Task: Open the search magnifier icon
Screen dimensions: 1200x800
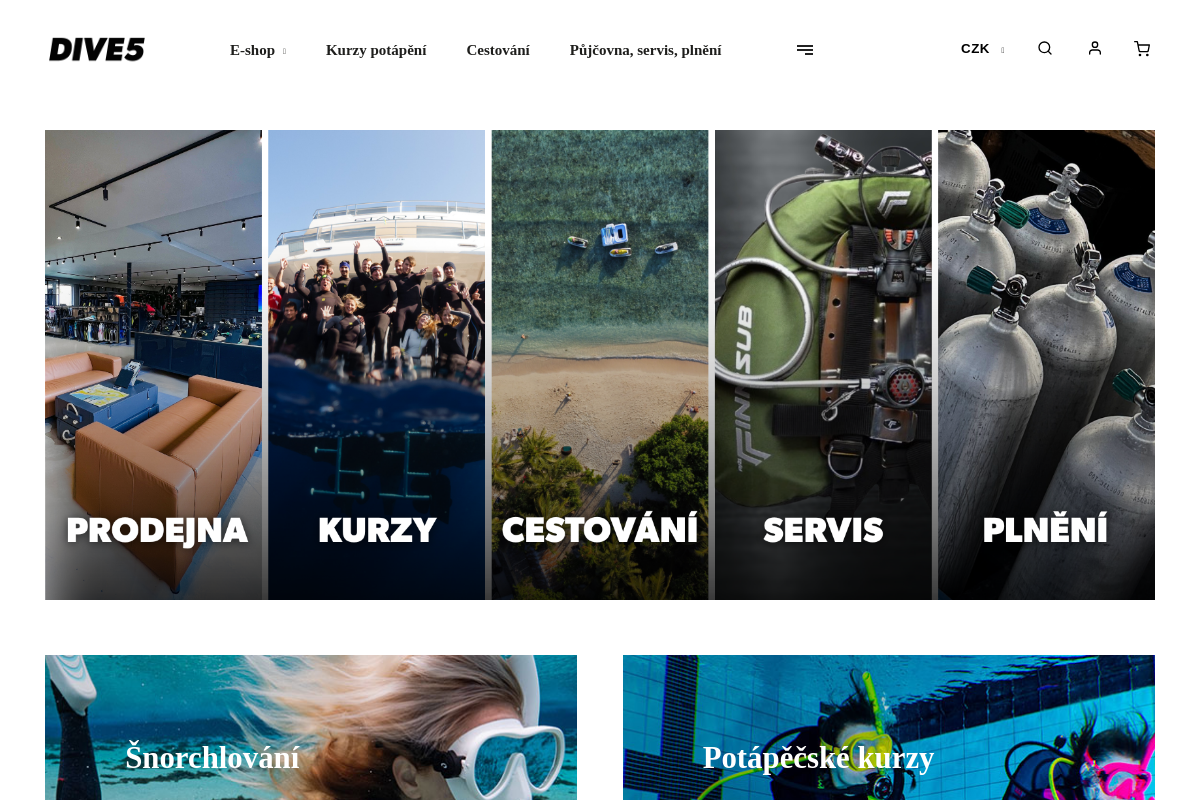Action: point(1045,48)
